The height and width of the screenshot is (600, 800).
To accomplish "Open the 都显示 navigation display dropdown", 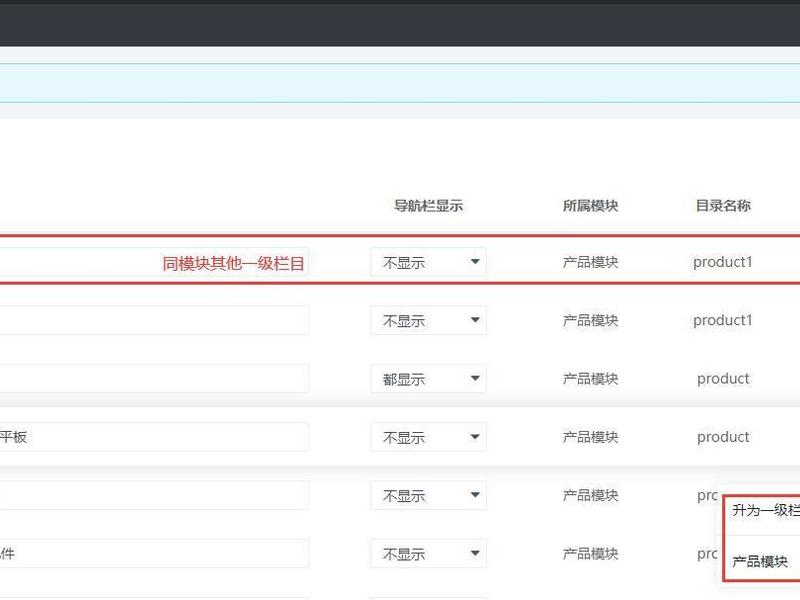I will point(429,379).
